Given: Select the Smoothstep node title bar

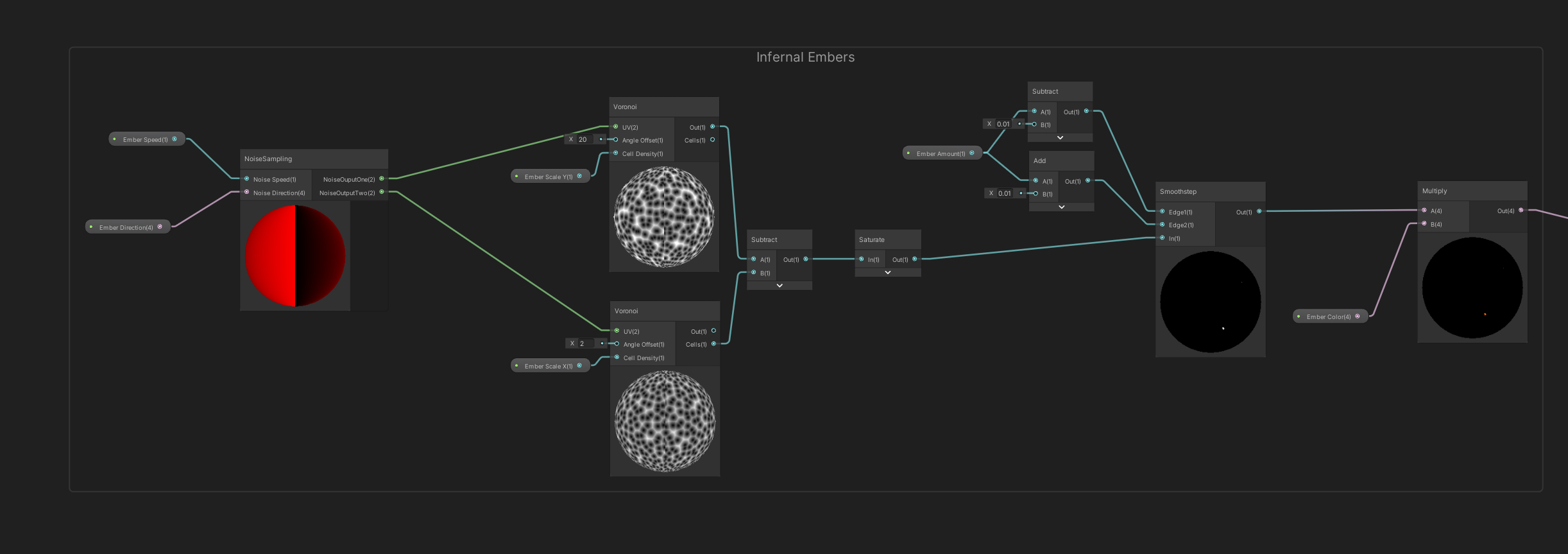Looking at the screenshot, I should click(1210, 191).
